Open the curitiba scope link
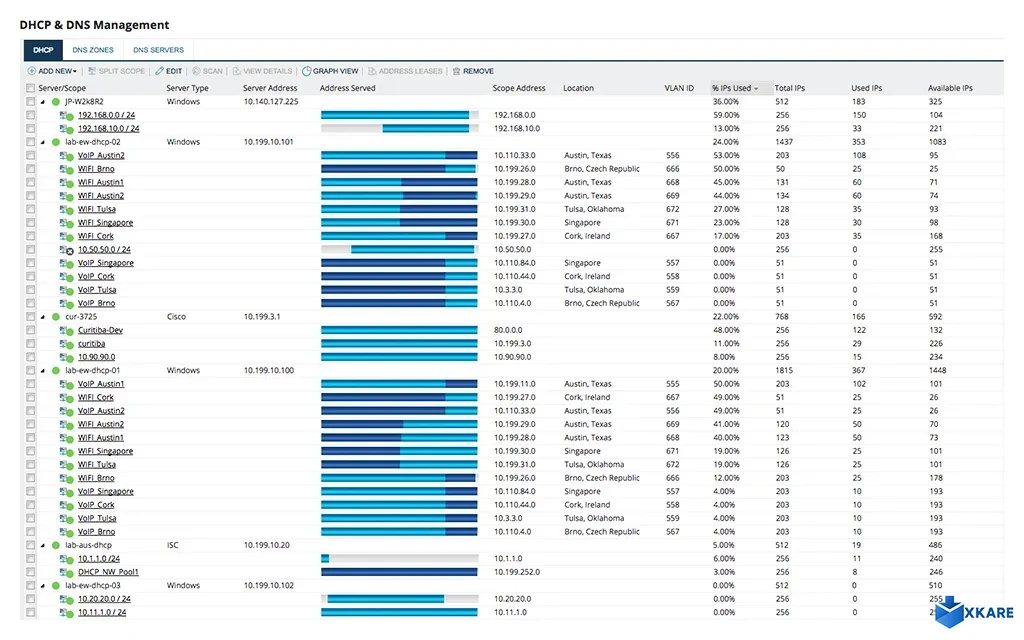Screen dimensions: 1024x640 pyautogui.click(x=91, y=344)
